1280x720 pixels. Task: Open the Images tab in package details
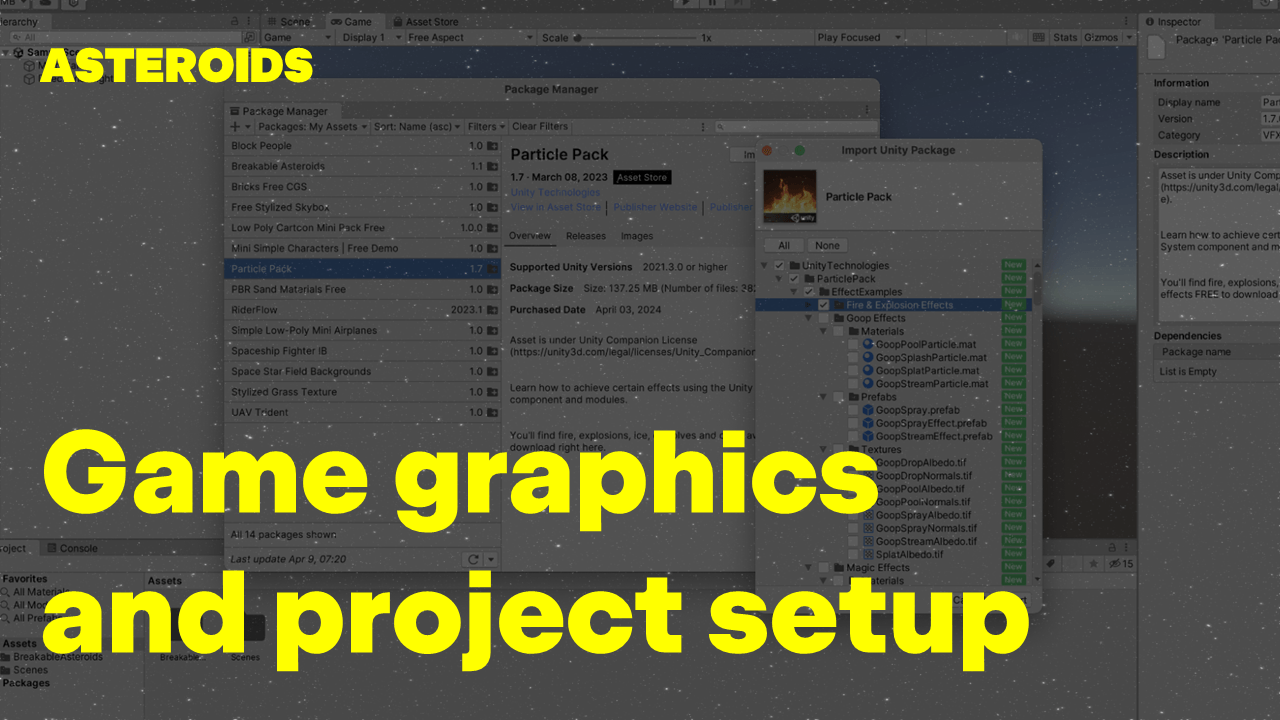point(637,236)
